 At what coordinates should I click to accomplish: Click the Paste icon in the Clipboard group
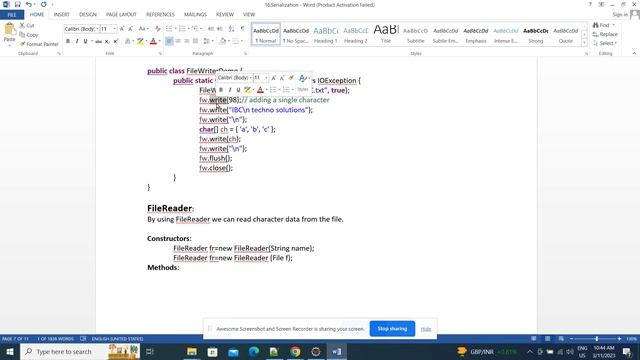tap(9, 30)
